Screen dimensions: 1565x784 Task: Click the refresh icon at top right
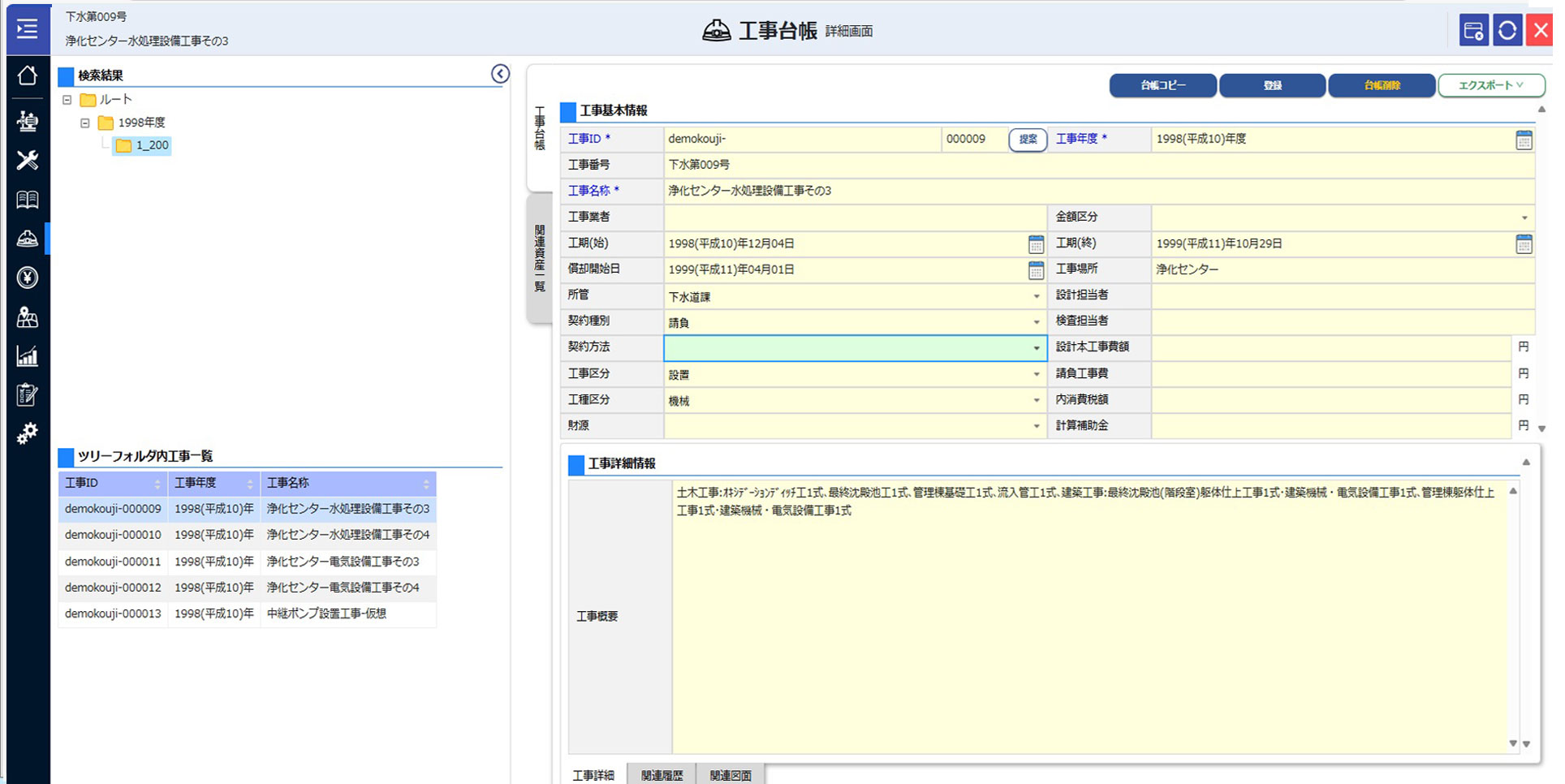(1507, 31)
